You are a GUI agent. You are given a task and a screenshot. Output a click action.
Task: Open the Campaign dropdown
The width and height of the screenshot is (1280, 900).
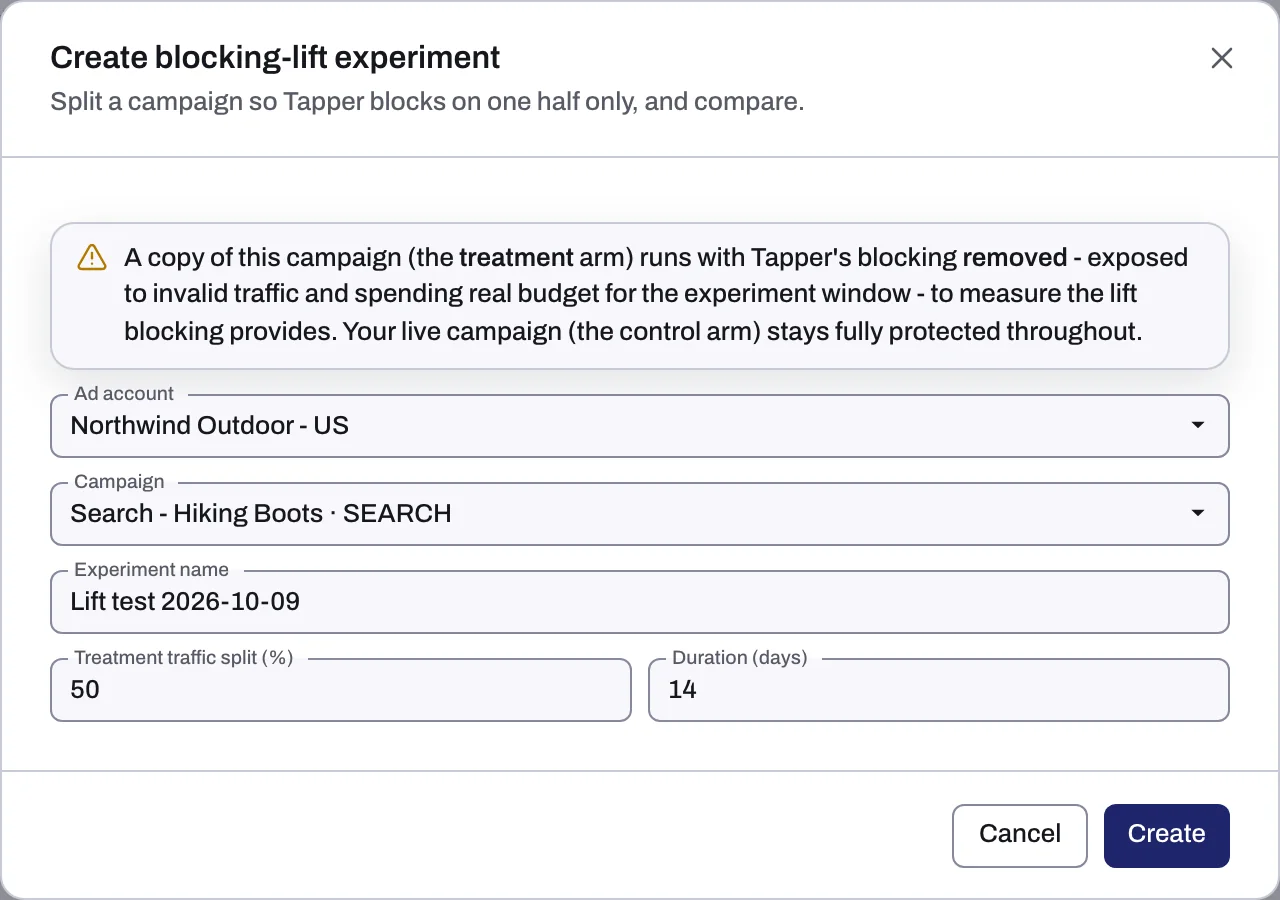(x=640, y=514)
